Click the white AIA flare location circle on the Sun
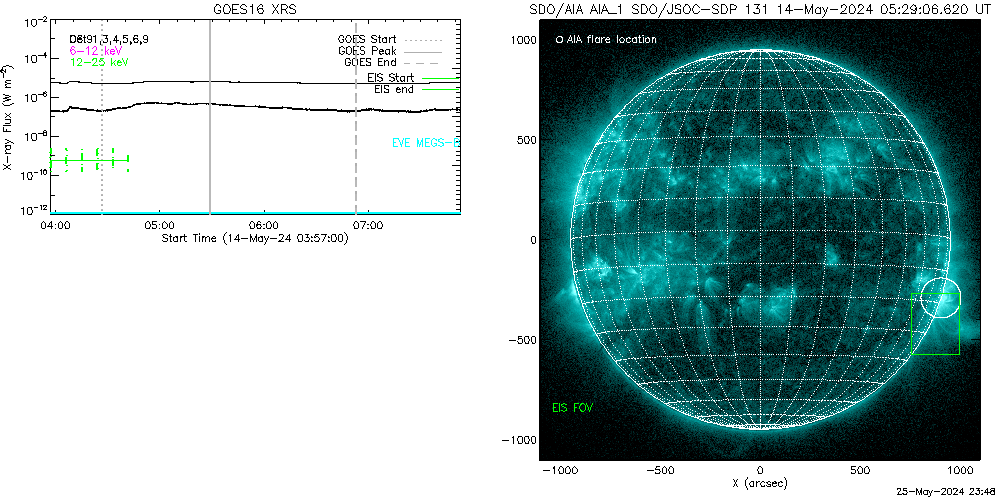The height and width of the screenshot is (500, 1000). [x=940, y=298]
